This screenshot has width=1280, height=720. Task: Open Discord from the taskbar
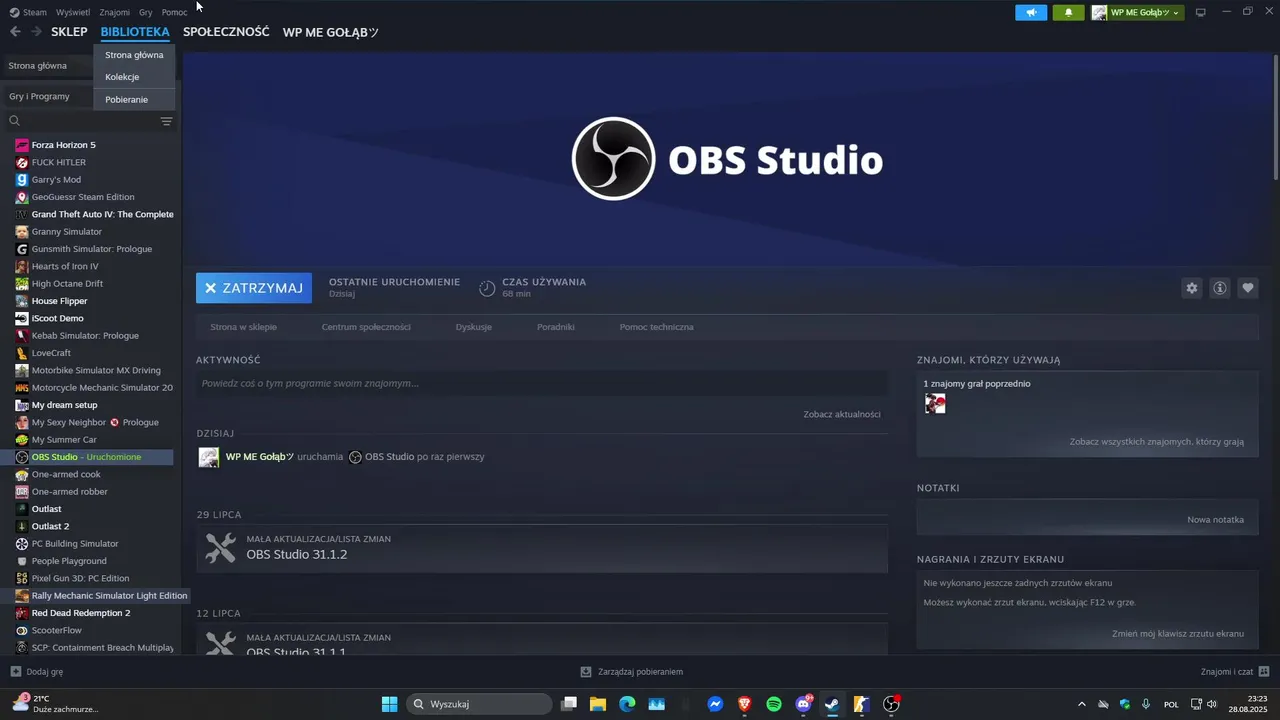pos(803,704)
